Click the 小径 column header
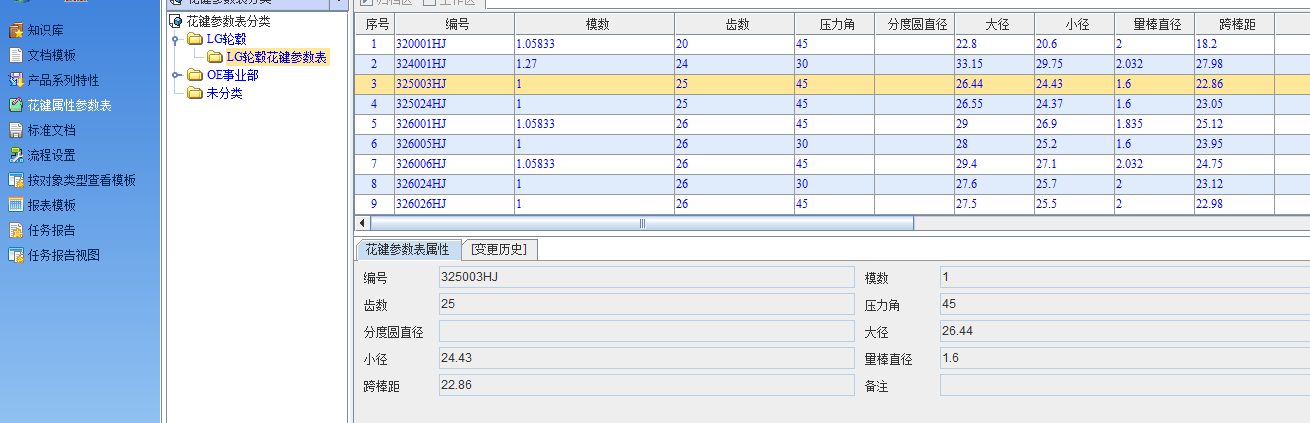Image resolution: width=1310 pixels, height=423 pixels. tap(1074, 24)
